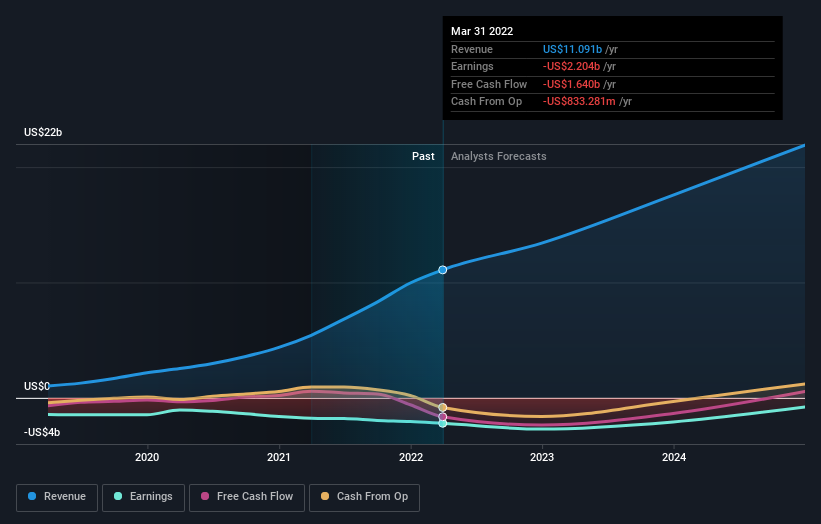
Task: Click the Analysts Forecasts label
Action: click(498, 156)
